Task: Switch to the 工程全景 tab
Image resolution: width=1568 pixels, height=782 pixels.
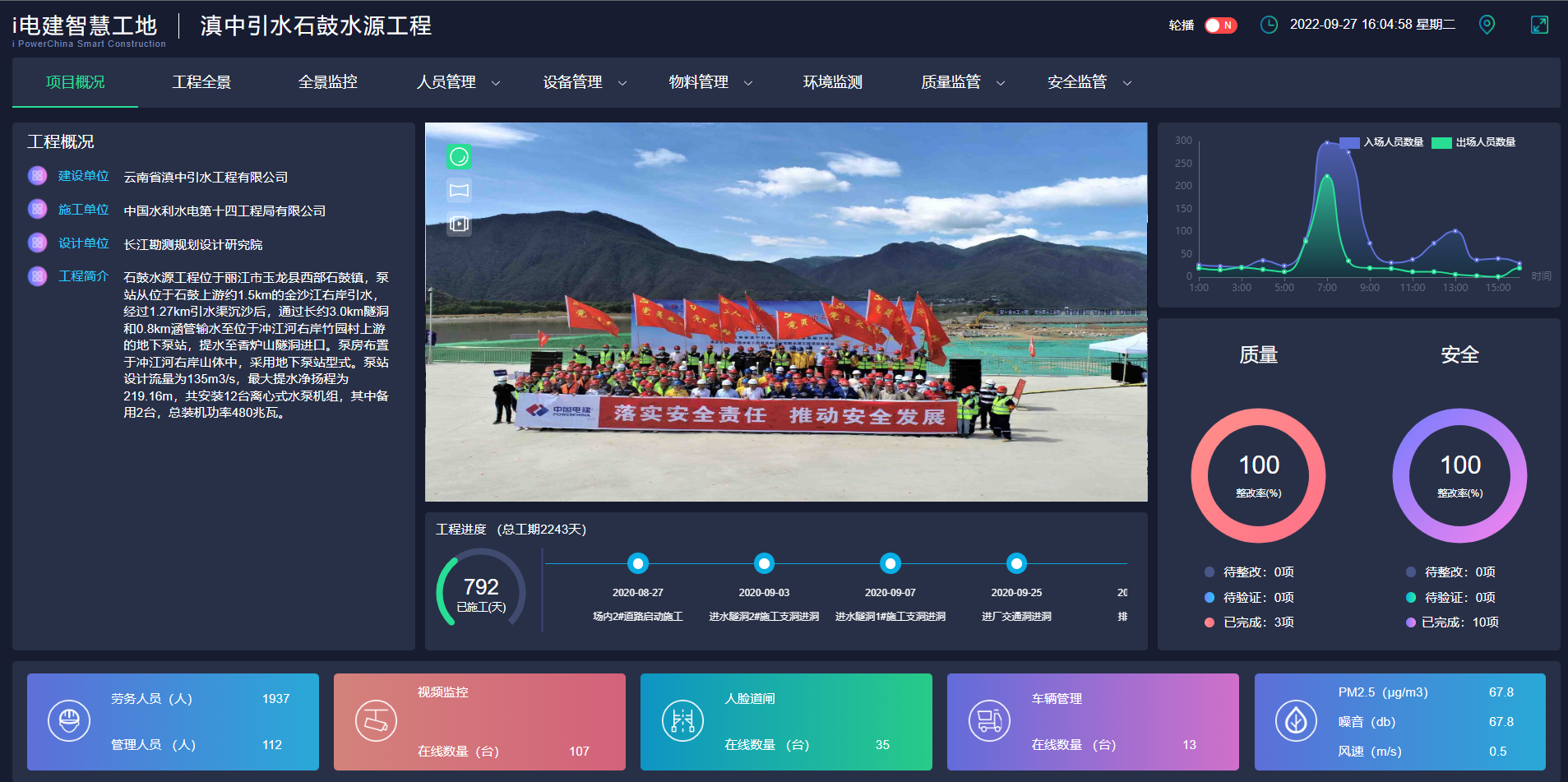Action: 201,82
